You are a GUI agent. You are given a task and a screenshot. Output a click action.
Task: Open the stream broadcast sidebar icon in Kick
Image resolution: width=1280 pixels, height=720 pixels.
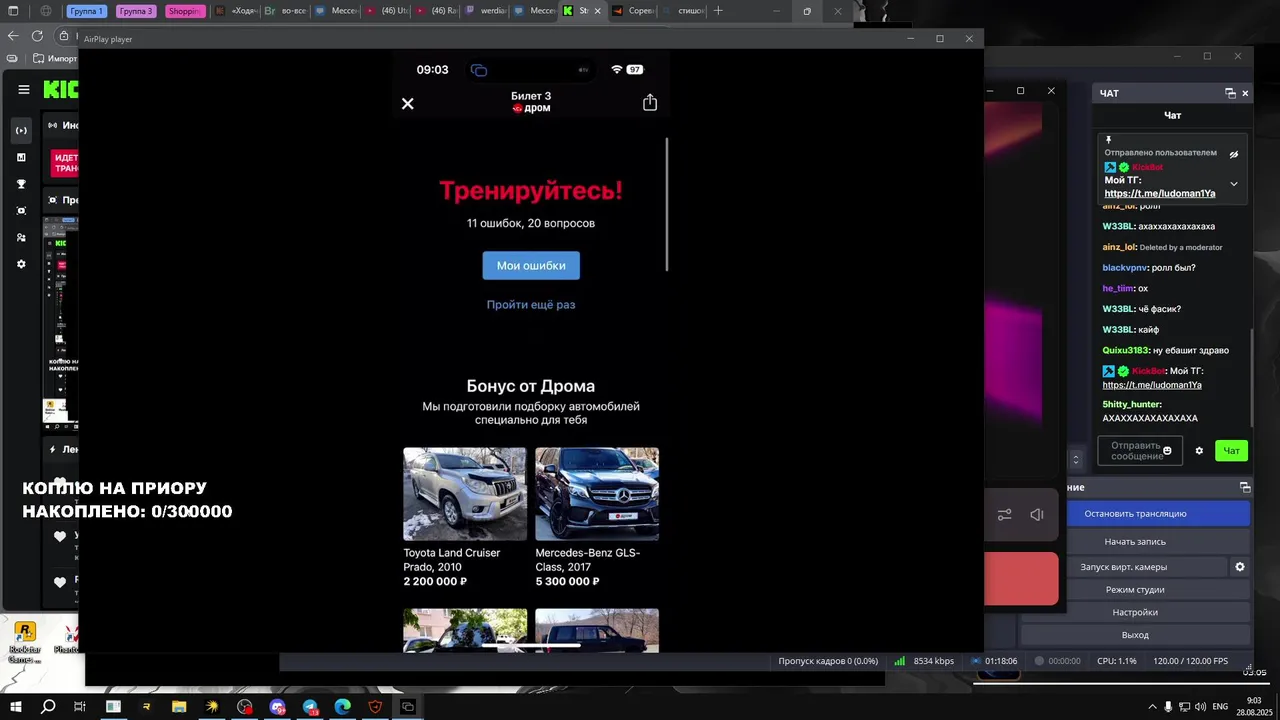point(21,131)
